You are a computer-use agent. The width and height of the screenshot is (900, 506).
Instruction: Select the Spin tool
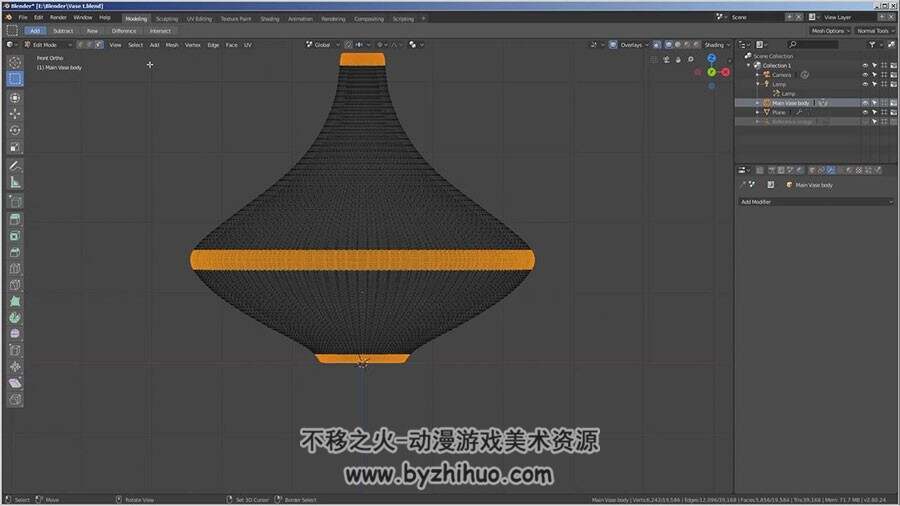coord(15,318)
